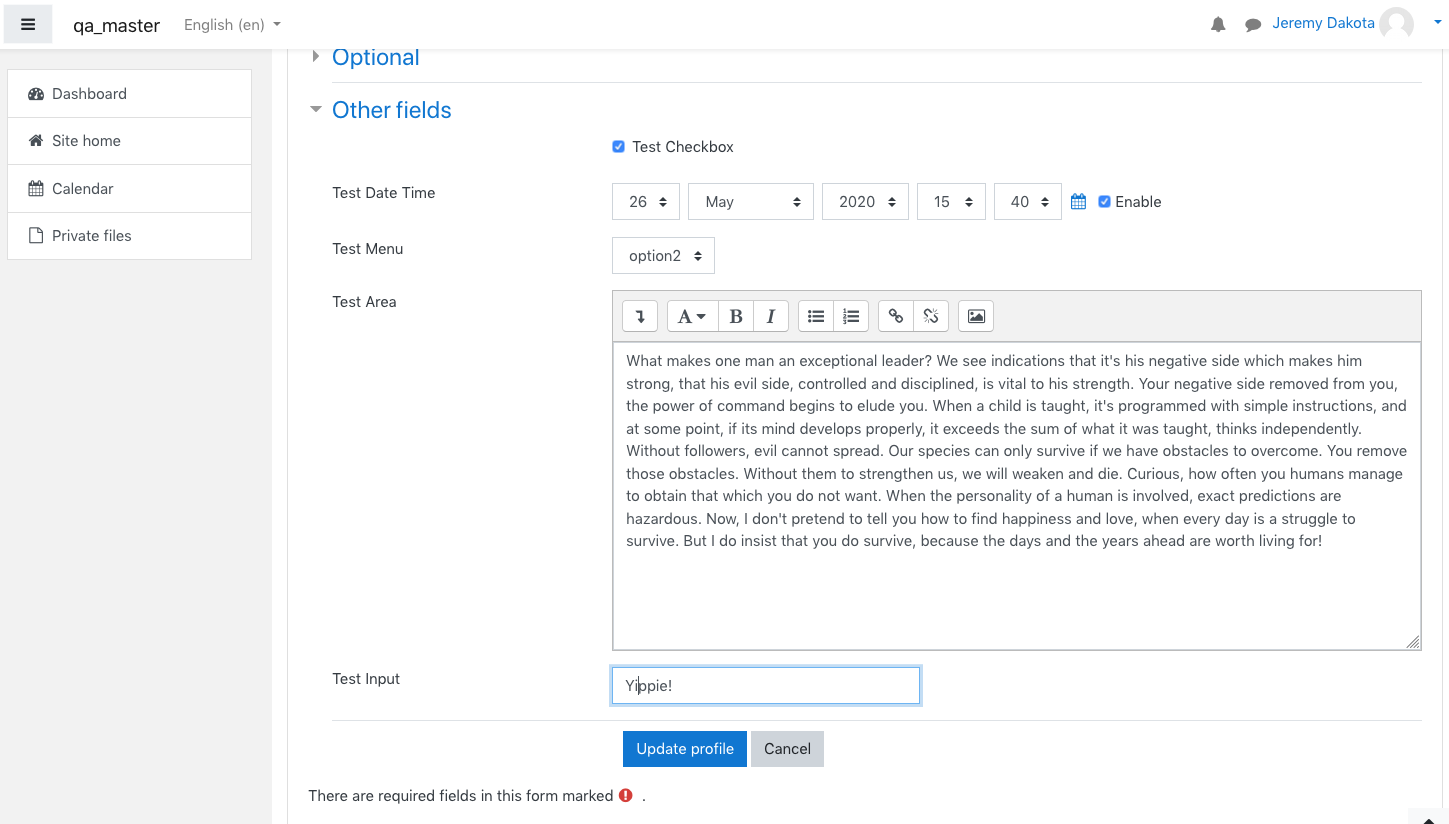
Task: Toggle italic formatting in editor
Action: pyautogui.click(x=771, y=316)
